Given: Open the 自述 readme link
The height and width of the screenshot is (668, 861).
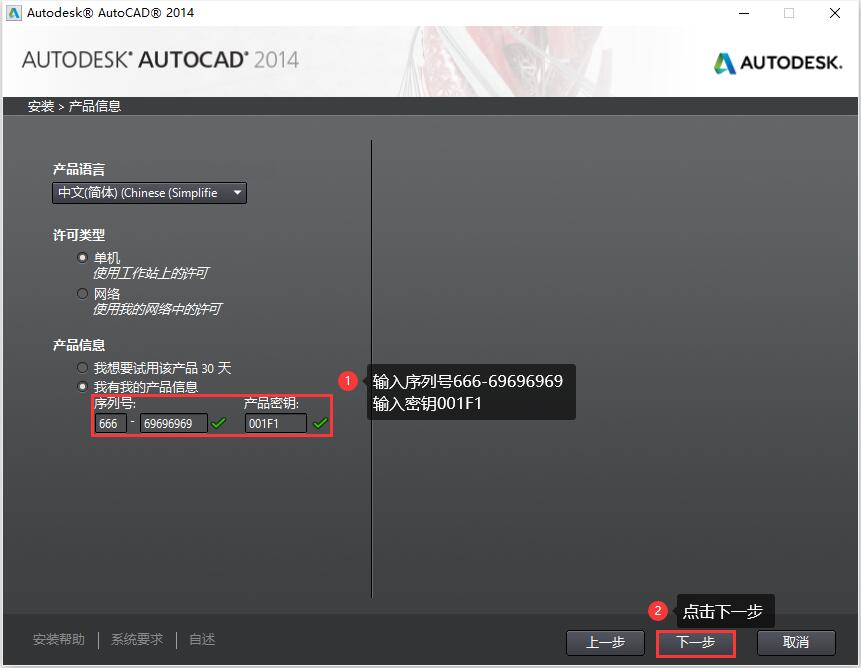Looking at the screenshot, I should click(202, 640).
